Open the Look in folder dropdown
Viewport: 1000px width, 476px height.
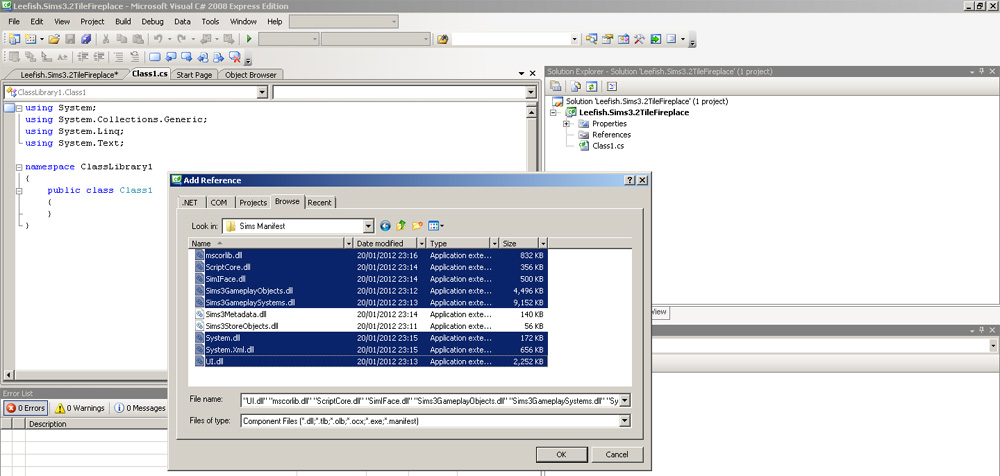pyautogui.click(x=369, y=226)
